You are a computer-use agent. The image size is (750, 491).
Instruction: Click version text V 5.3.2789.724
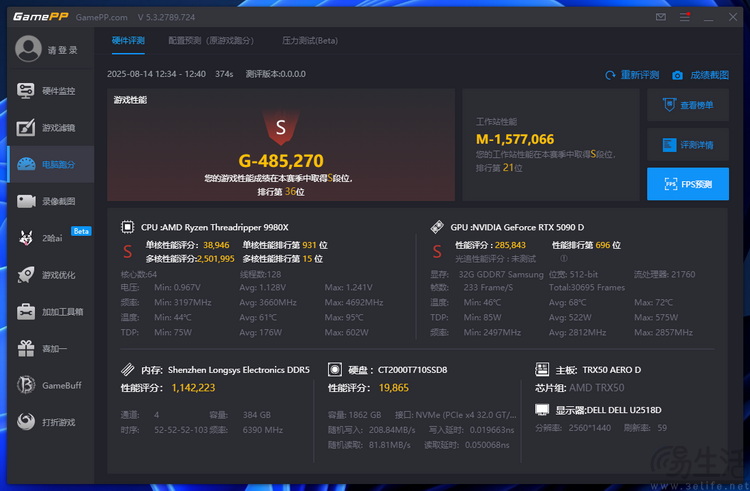166,17
